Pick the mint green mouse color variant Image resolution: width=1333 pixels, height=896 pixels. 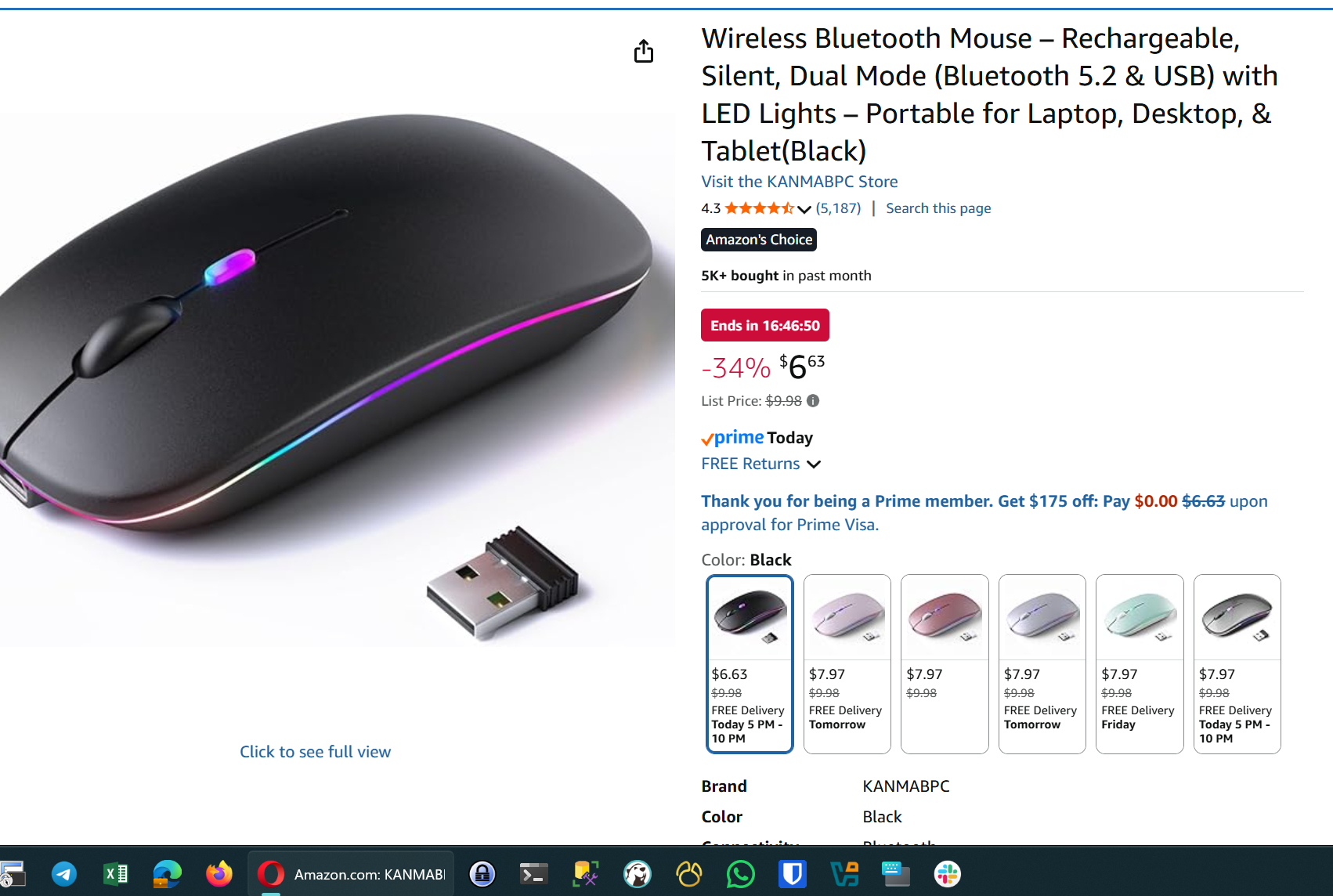point(1140,664)
